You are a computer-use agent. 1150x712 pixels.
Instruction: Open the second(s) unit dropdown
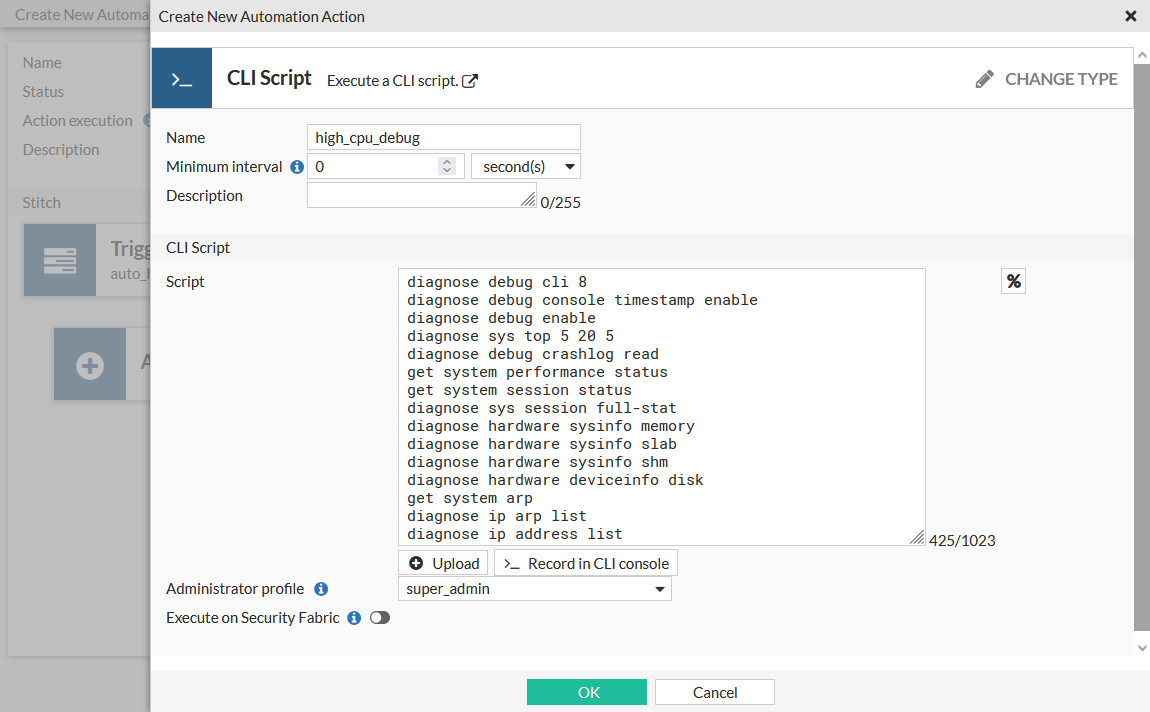click(525, 166)
